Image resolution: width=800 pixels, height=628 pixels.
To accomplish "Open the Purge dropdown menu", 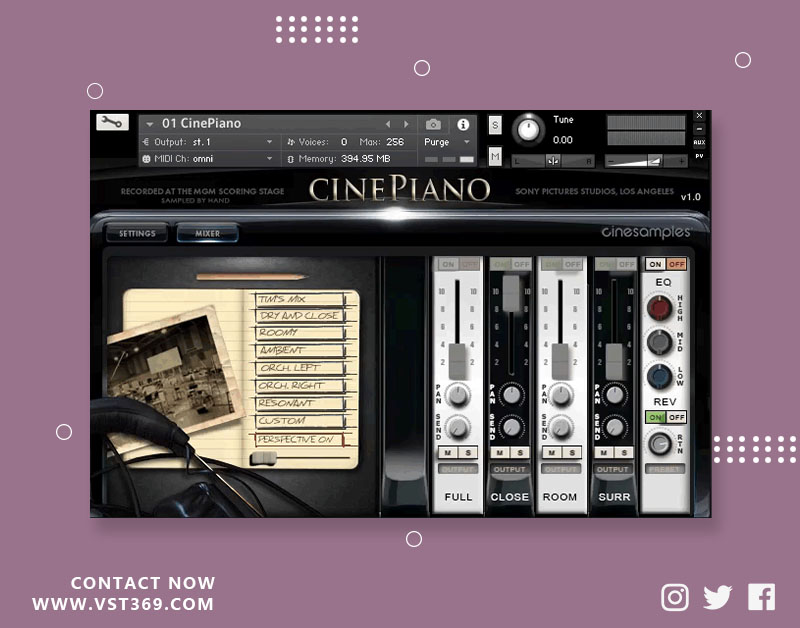I will coord(446,142).
